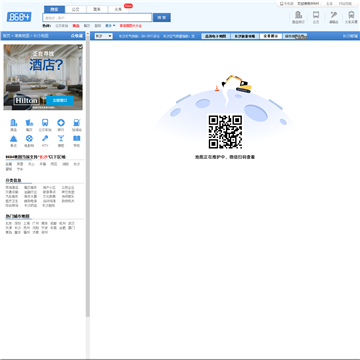Click the fullscreen display button in map bar
The width and height of the screenshot is (360, 360).
(x=271, y=36)
